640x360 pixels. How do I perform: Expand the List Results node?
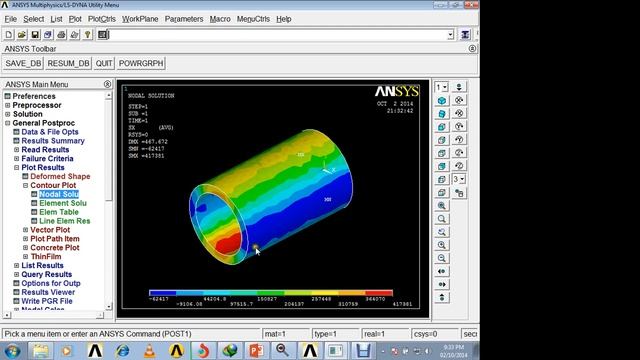[16, 266]
